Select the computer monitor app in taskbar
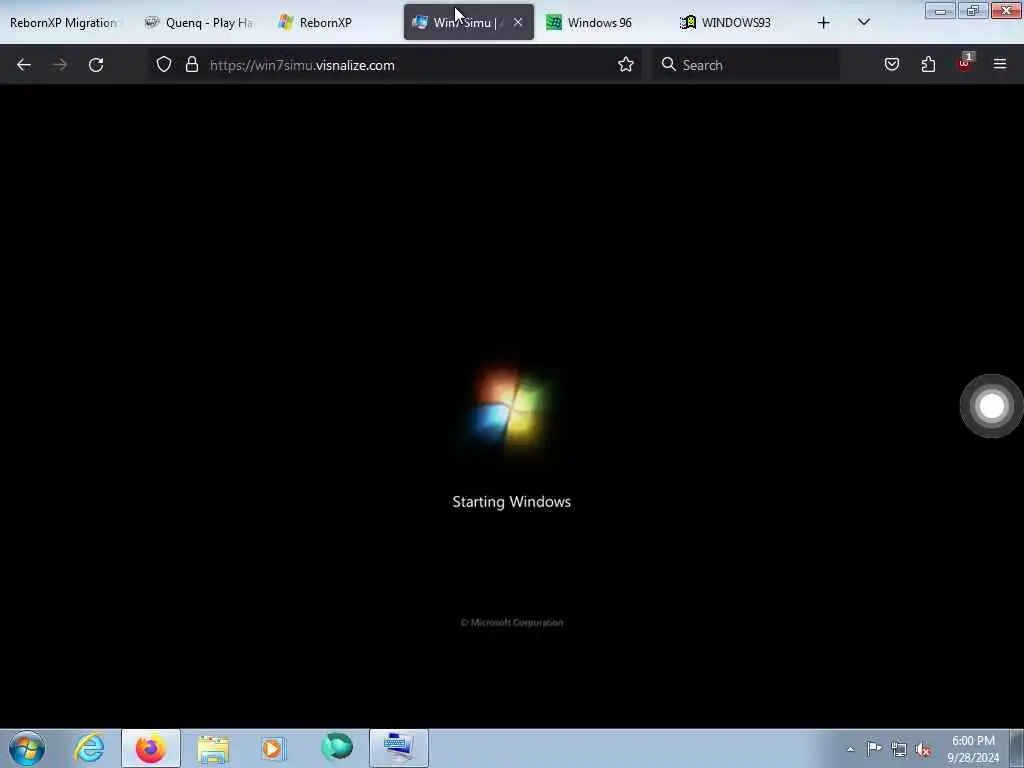 pyautogui.click(x=399, y=748)
